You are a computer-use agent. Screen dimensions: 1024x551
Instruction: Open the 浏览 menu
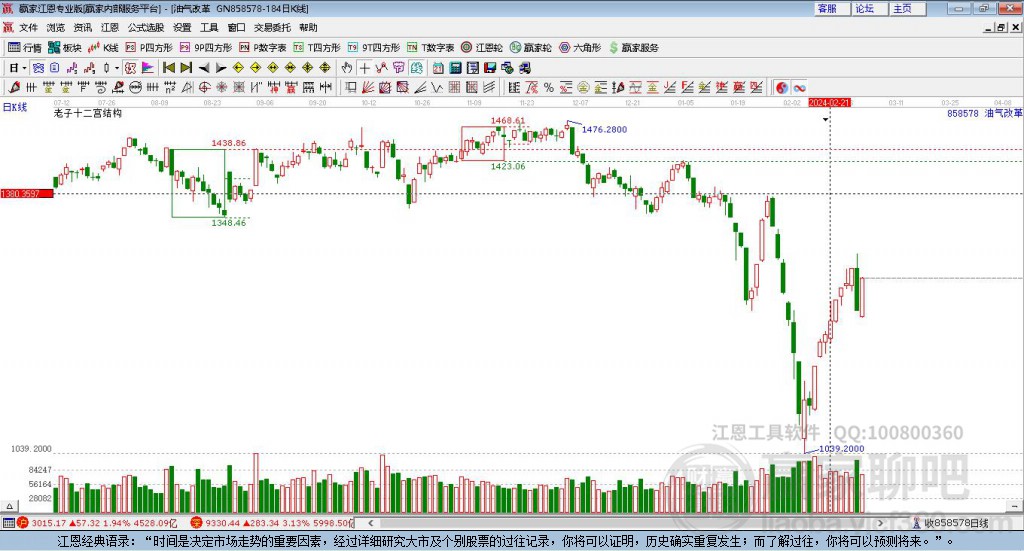pos(56,27)
